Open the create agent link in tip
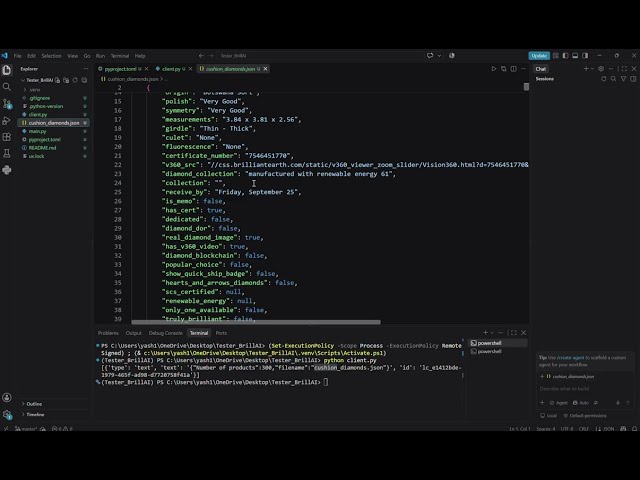This screenshot has width=640, height=480. [570, 358]
